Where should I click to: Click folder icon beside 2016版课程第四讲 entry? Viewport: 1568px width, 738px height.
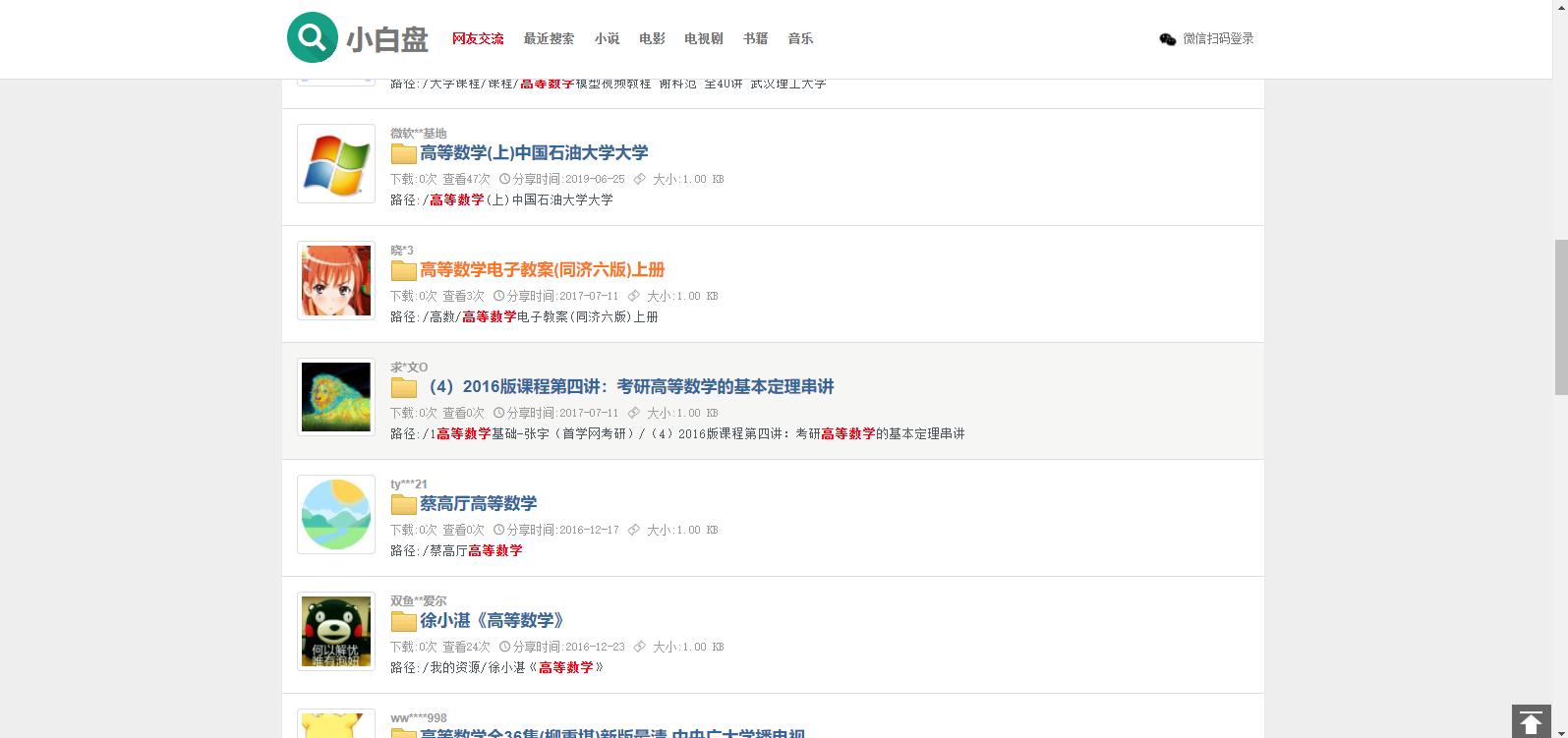coord(403,387)
